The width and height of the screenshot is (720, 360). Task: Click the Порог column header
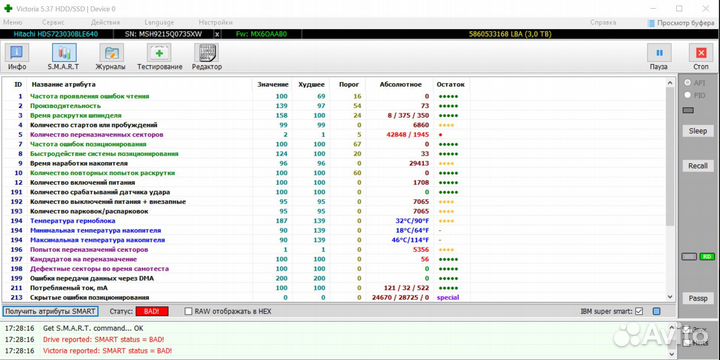(348, 84)
